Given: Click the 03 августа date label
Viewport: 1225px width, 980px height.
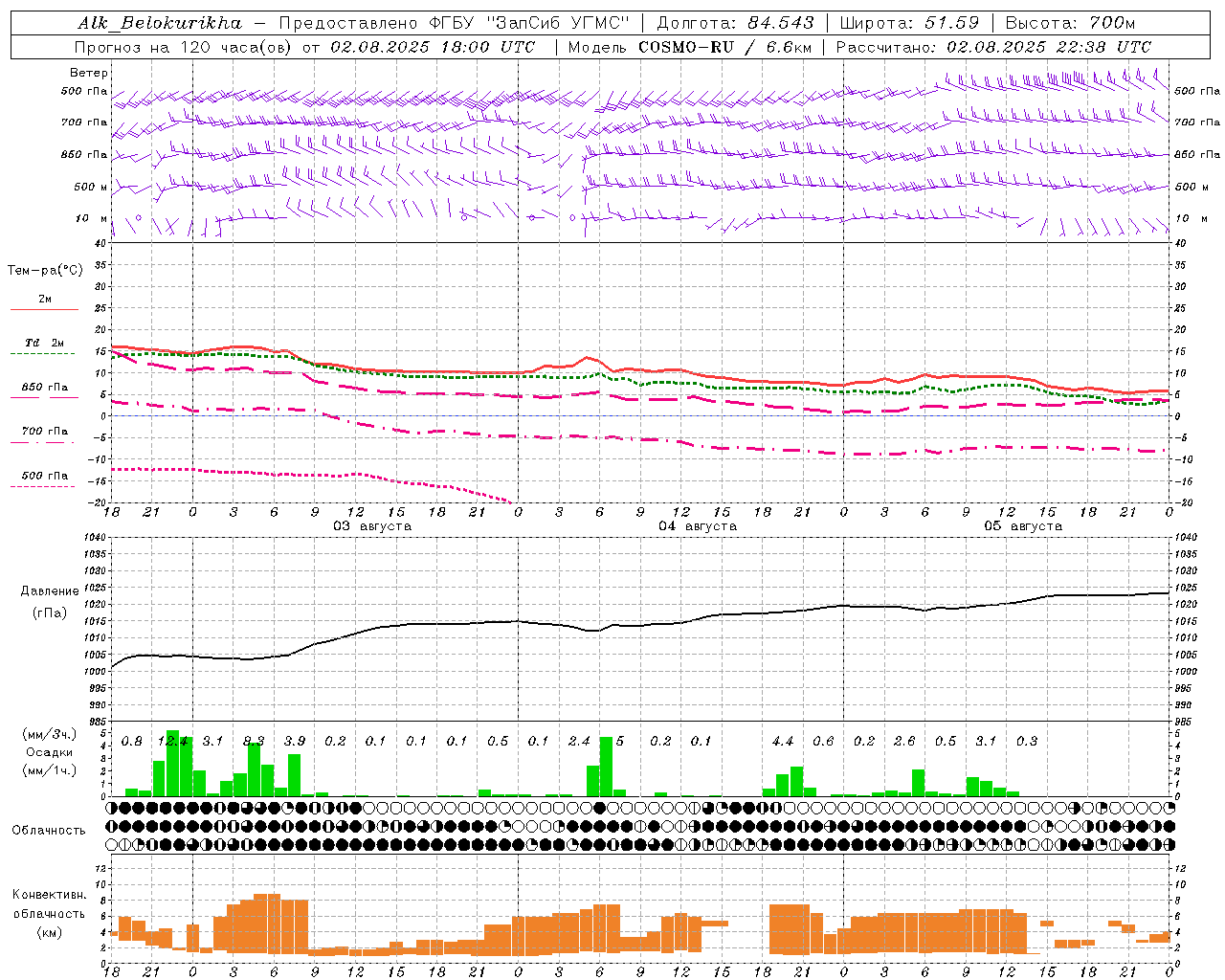Looking at the screenshot, I should click(372, 526).
